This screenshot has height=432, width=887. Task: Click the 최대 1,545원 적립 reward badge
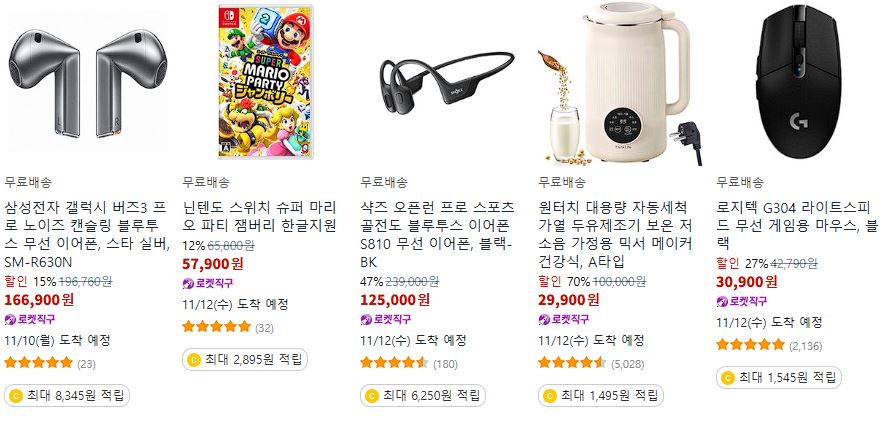pos(779,378)
